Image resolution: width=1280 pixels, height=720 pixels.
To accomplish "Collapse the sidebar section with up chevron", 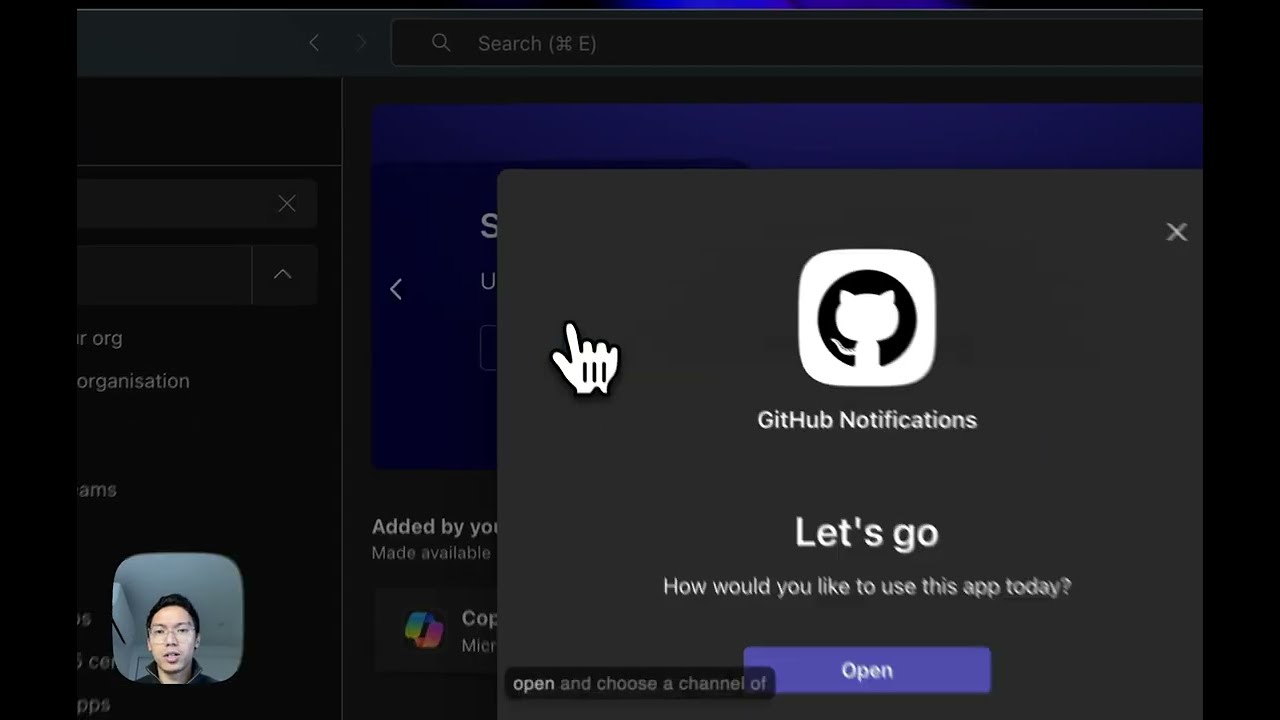I will [x=283, y=274].
